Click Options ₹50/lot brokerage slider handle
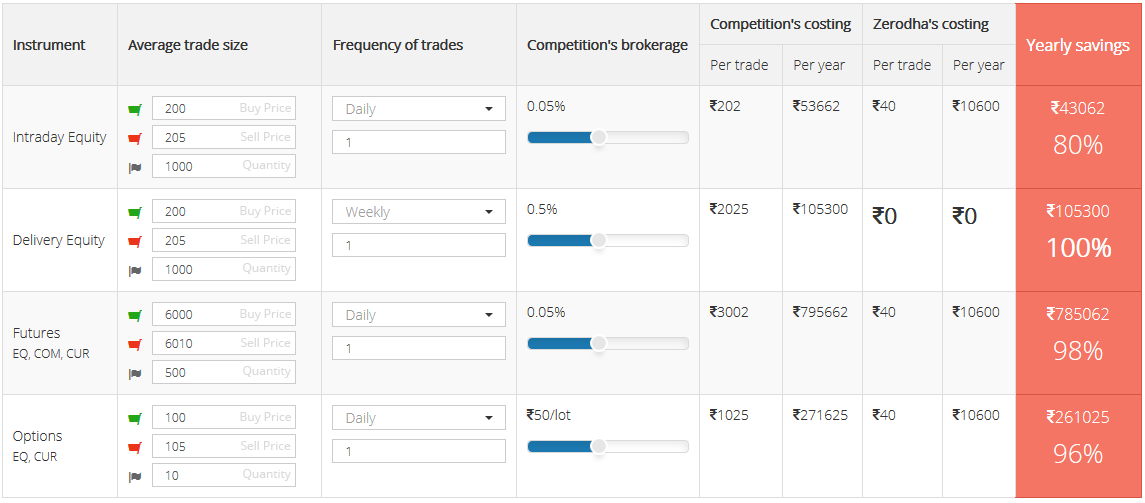Image resolution: width=1145 pixels, height=503 pixels. (x=599, y=446)
